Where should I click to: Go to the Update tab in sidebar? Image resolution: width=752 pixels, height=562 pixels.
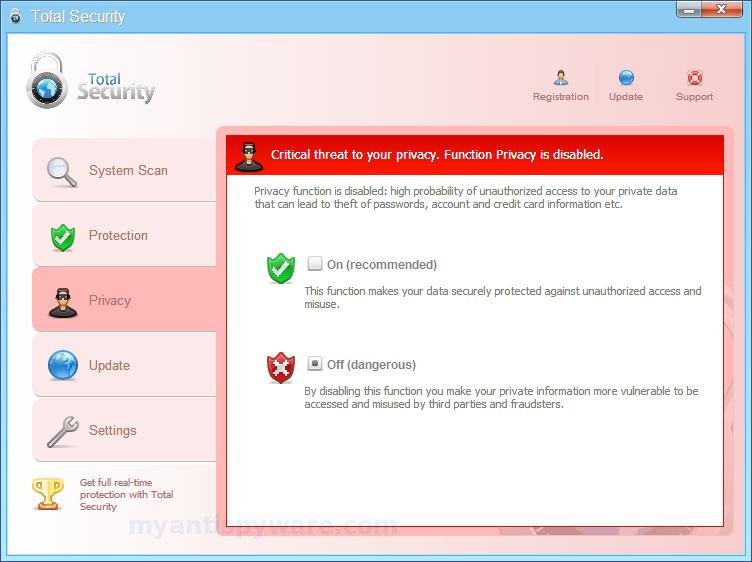(124, 365)
